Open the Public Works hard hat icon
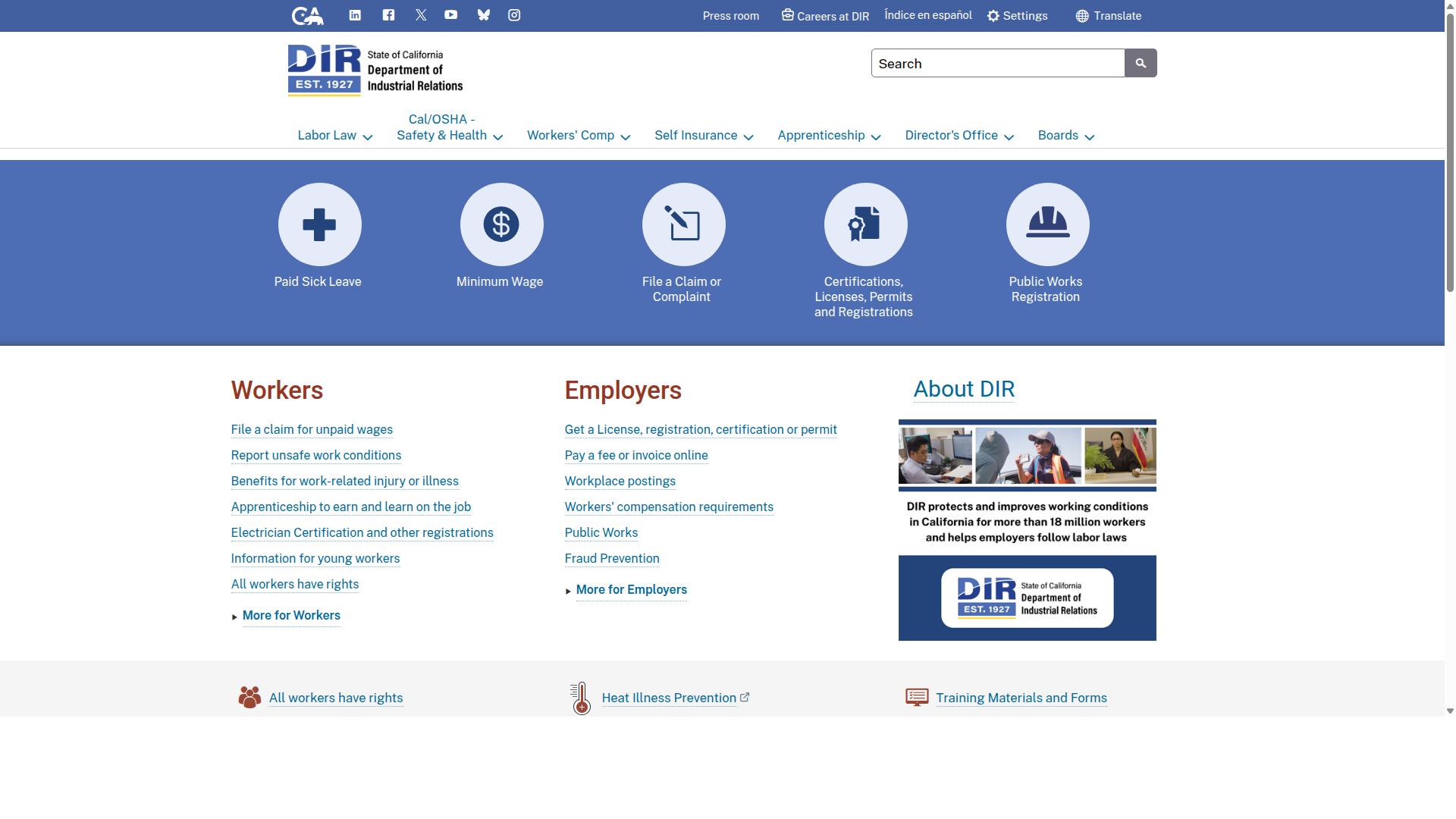The image size is (1456, 819). click(x=1047, y=224)
